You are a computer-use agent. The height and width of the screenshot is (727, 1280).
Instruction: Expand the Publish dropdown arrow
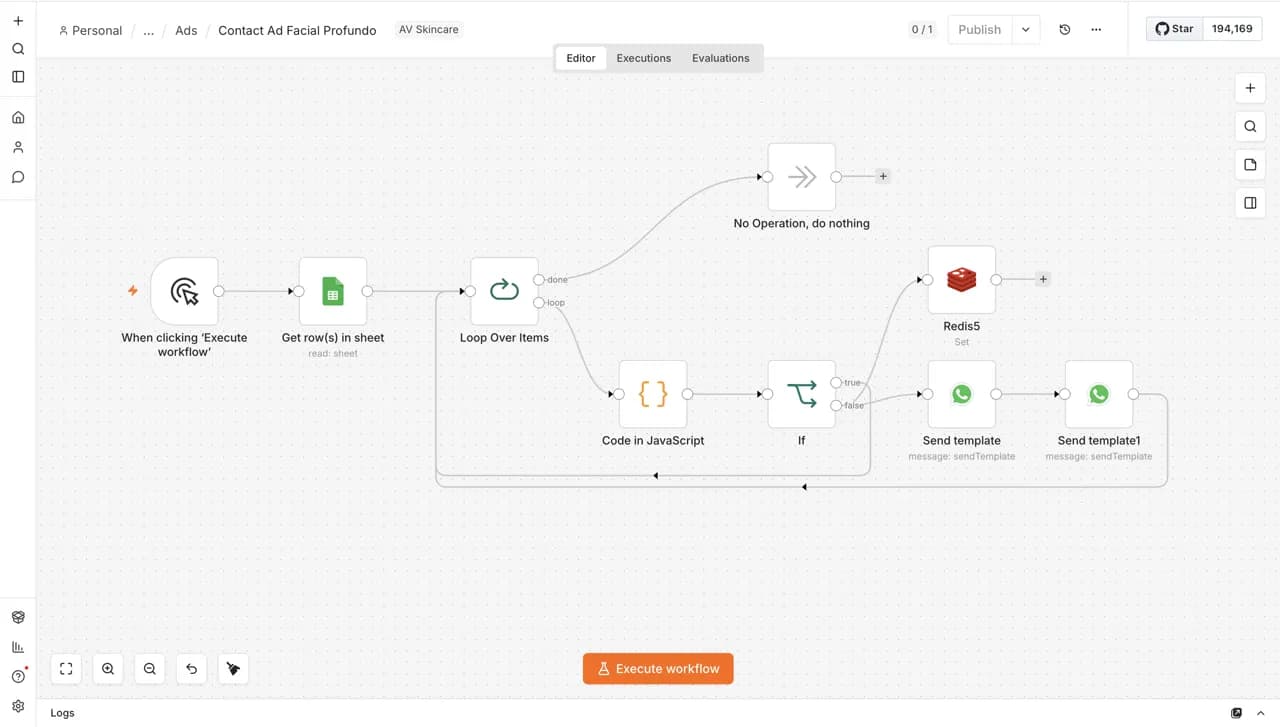[x=1026, y=29]
